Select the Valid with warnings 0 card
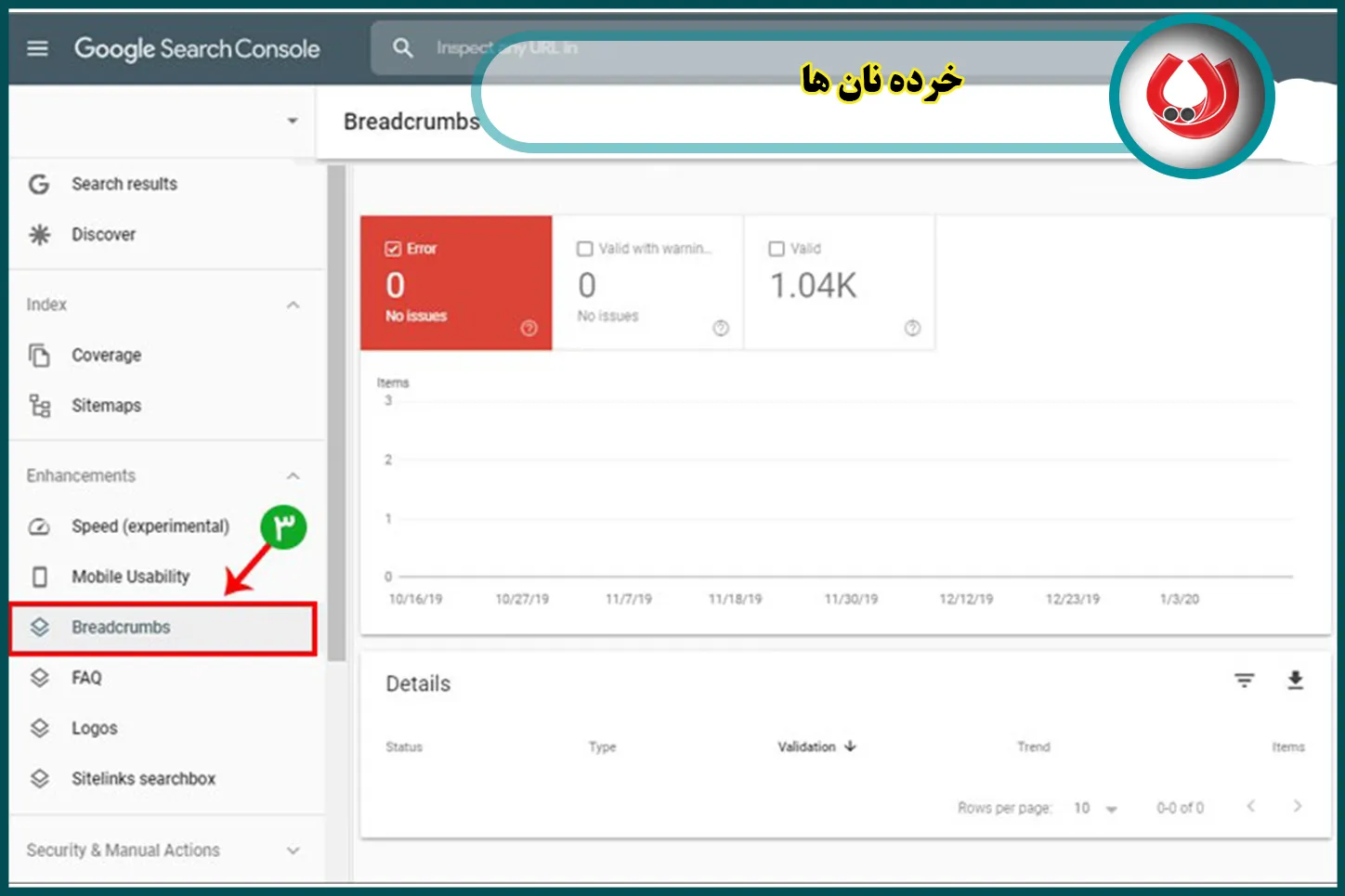Image resolution: width=1345 pixels, height=896 pixels. 648,283
